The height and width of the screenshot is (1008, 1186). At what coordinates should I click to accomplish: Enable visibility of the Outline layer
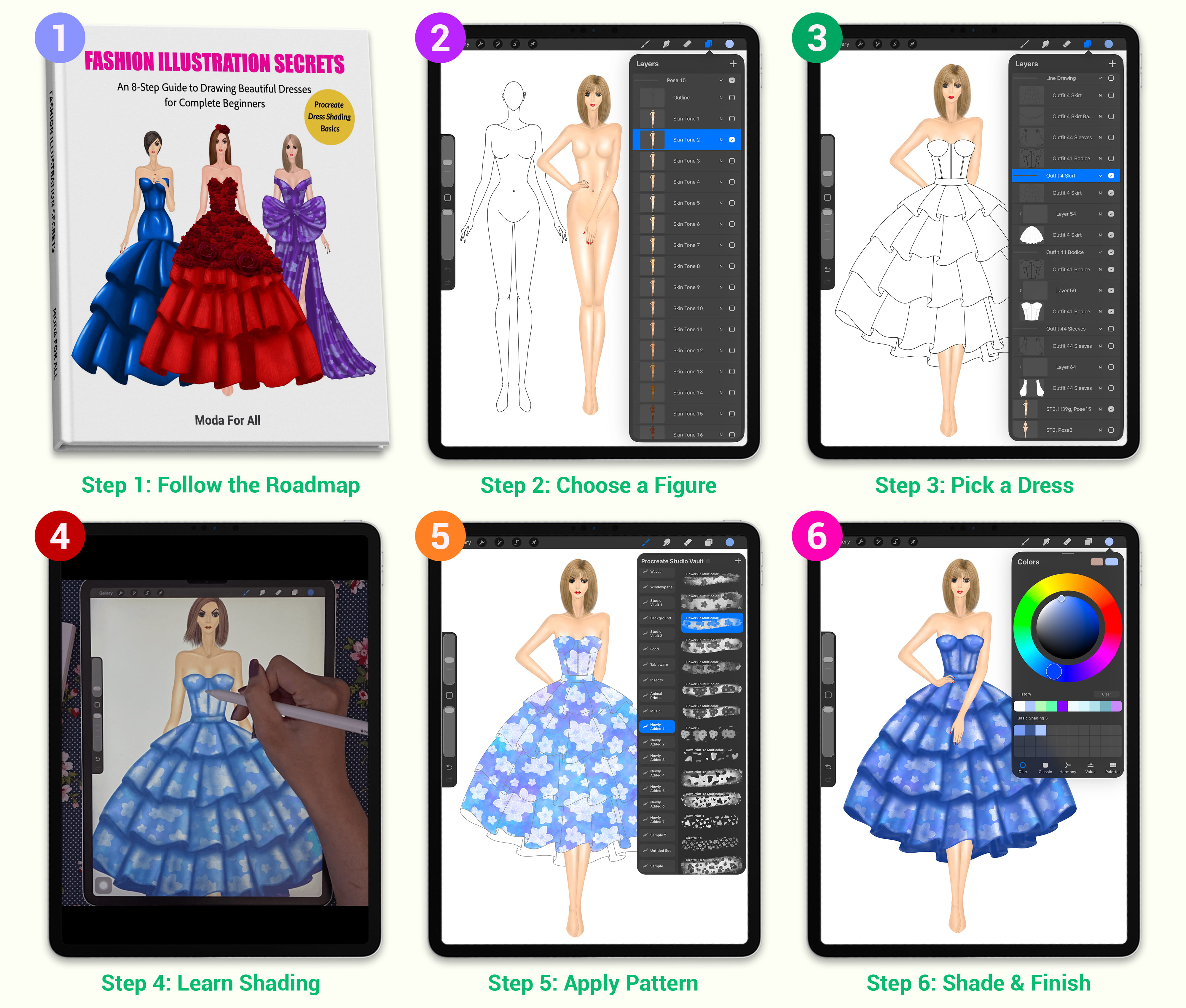732,98
